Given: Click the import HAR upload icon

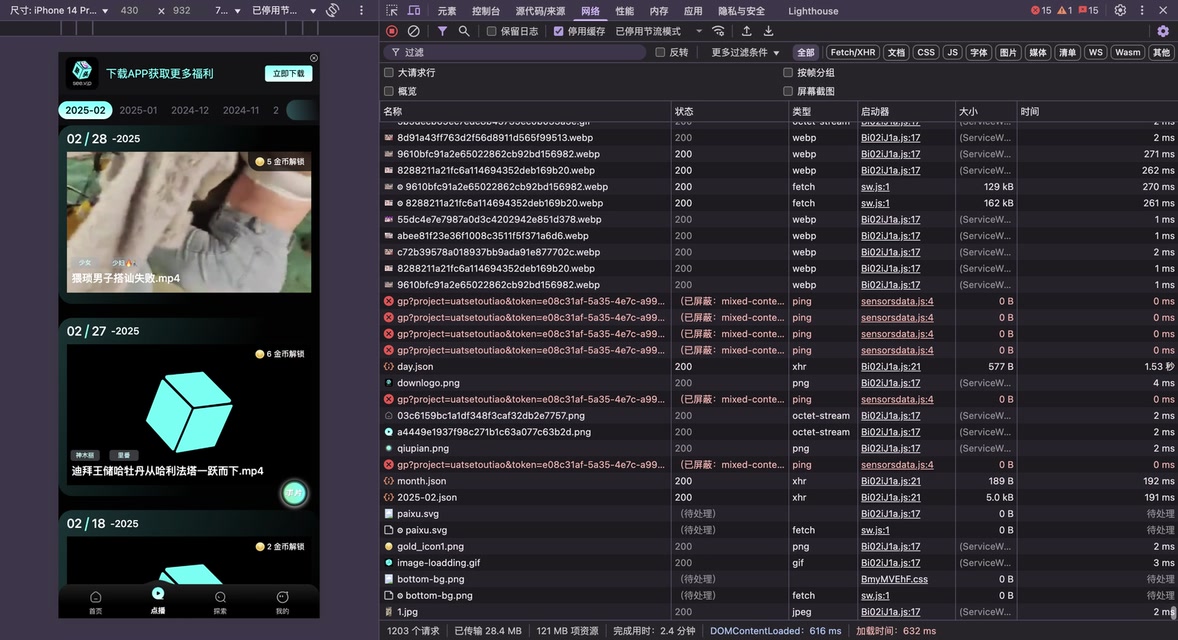Looking at the screenshot, I should tap(746, 31).
